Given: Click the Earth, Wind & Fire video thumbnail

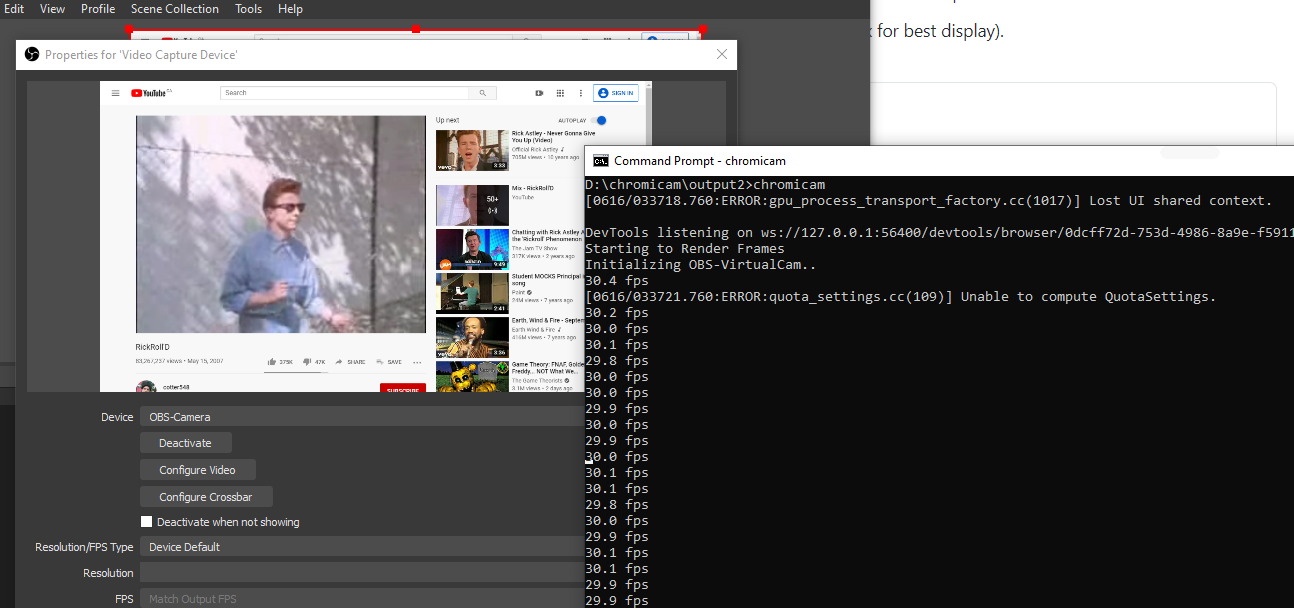Looking at the screenshot, I should pyautogui.click(x=472, y=337).
